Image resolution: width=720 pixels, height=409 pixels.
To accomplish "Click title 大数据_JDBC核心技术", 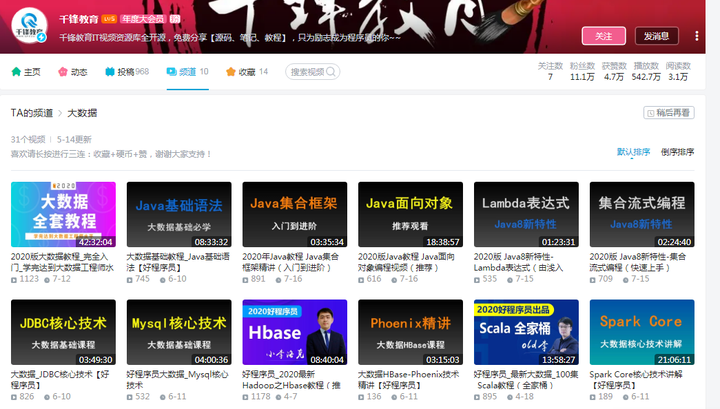I will click(60, 380).
